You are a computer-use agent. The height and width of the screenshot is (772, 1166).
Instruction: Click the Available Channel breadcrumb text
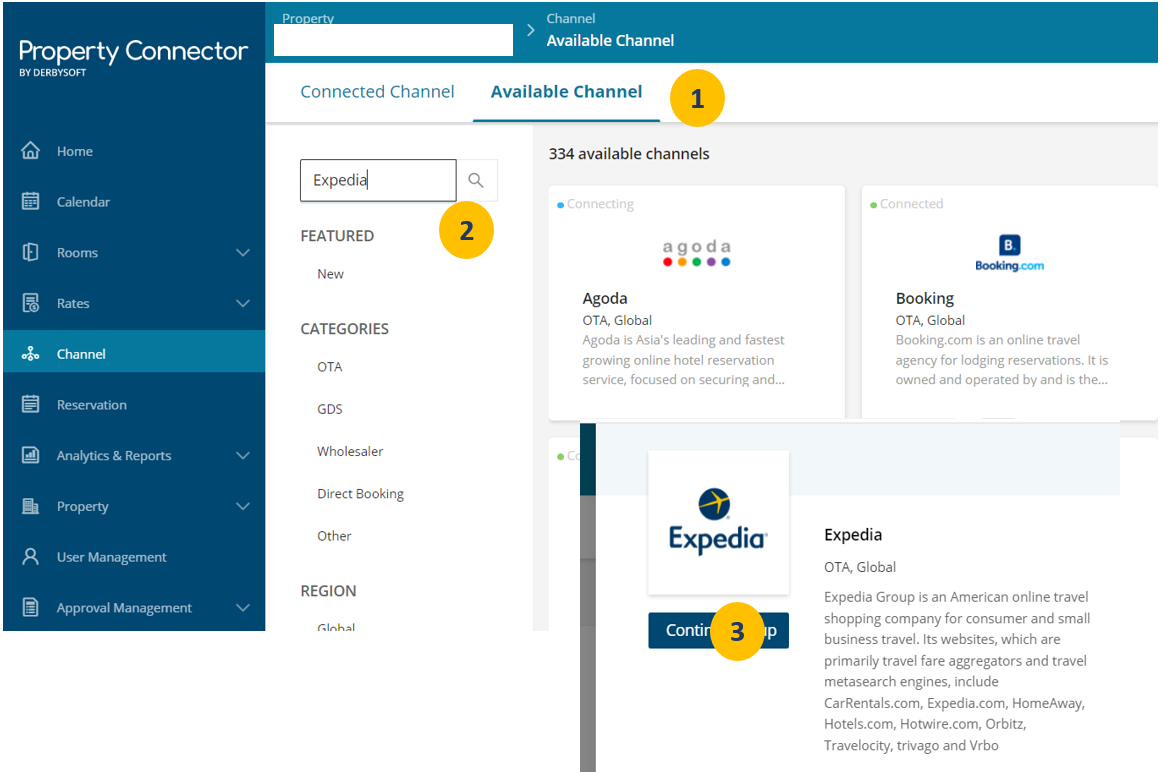611,41
